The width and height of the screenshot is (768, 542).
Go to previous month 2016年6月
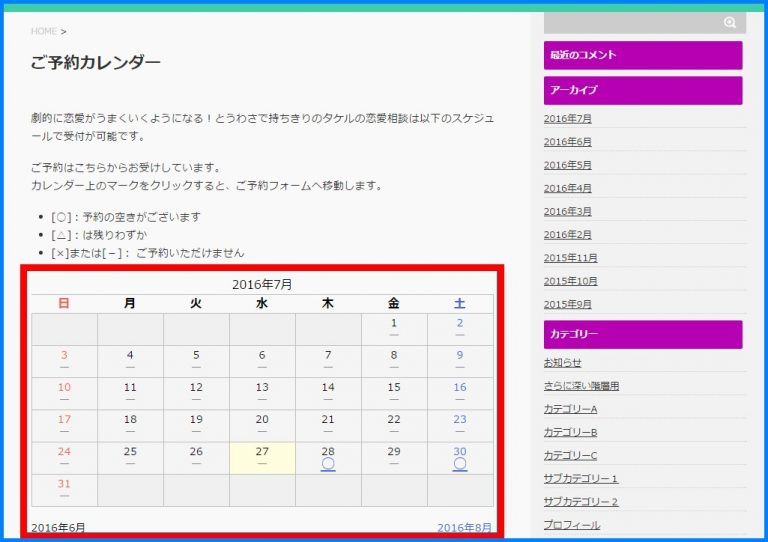[58, 527]
